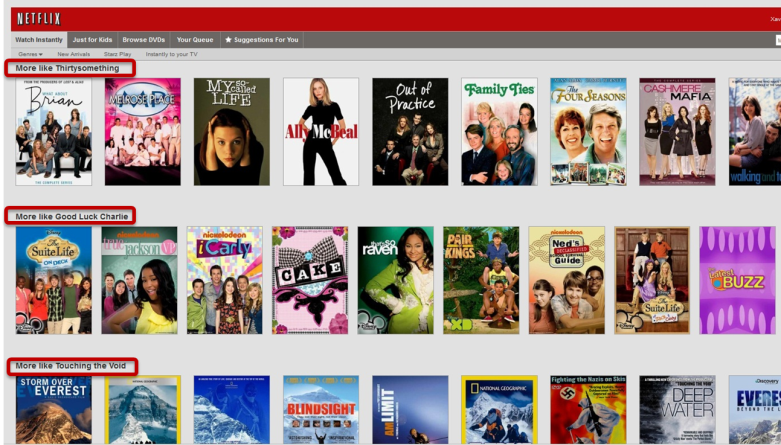The image size is (781, 445).
Task: Select The Four Seasons poster
Action: click(x=588, y=132)
